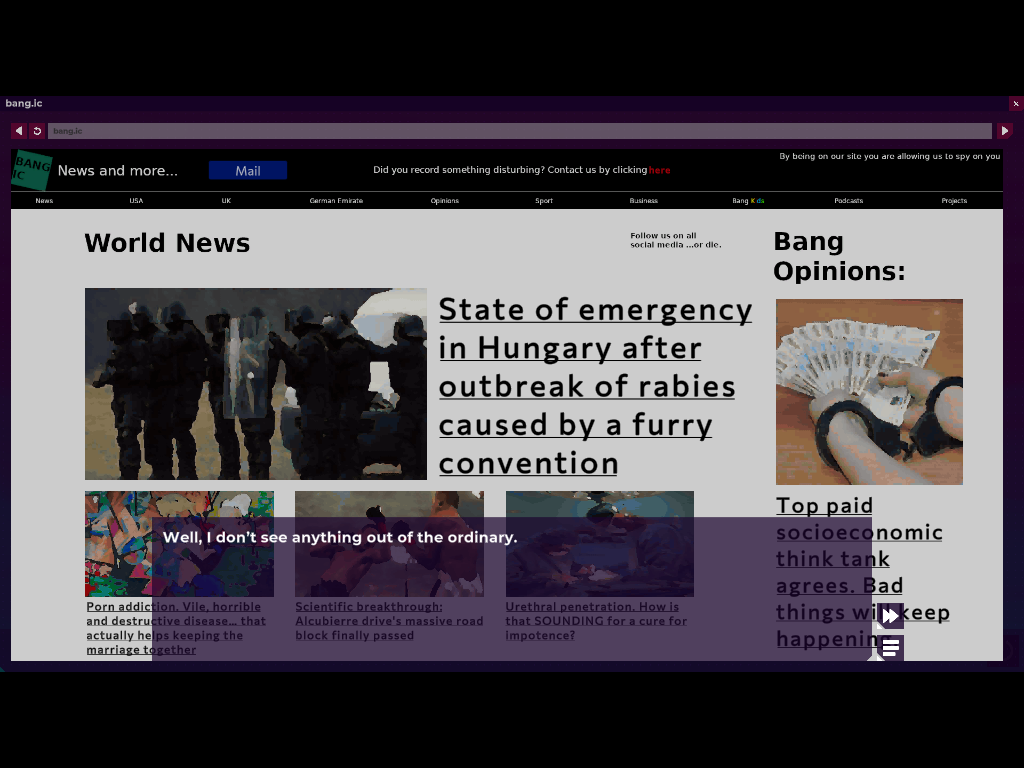
Task: Click the boxing match thumbnail
Action: (389, 543)
